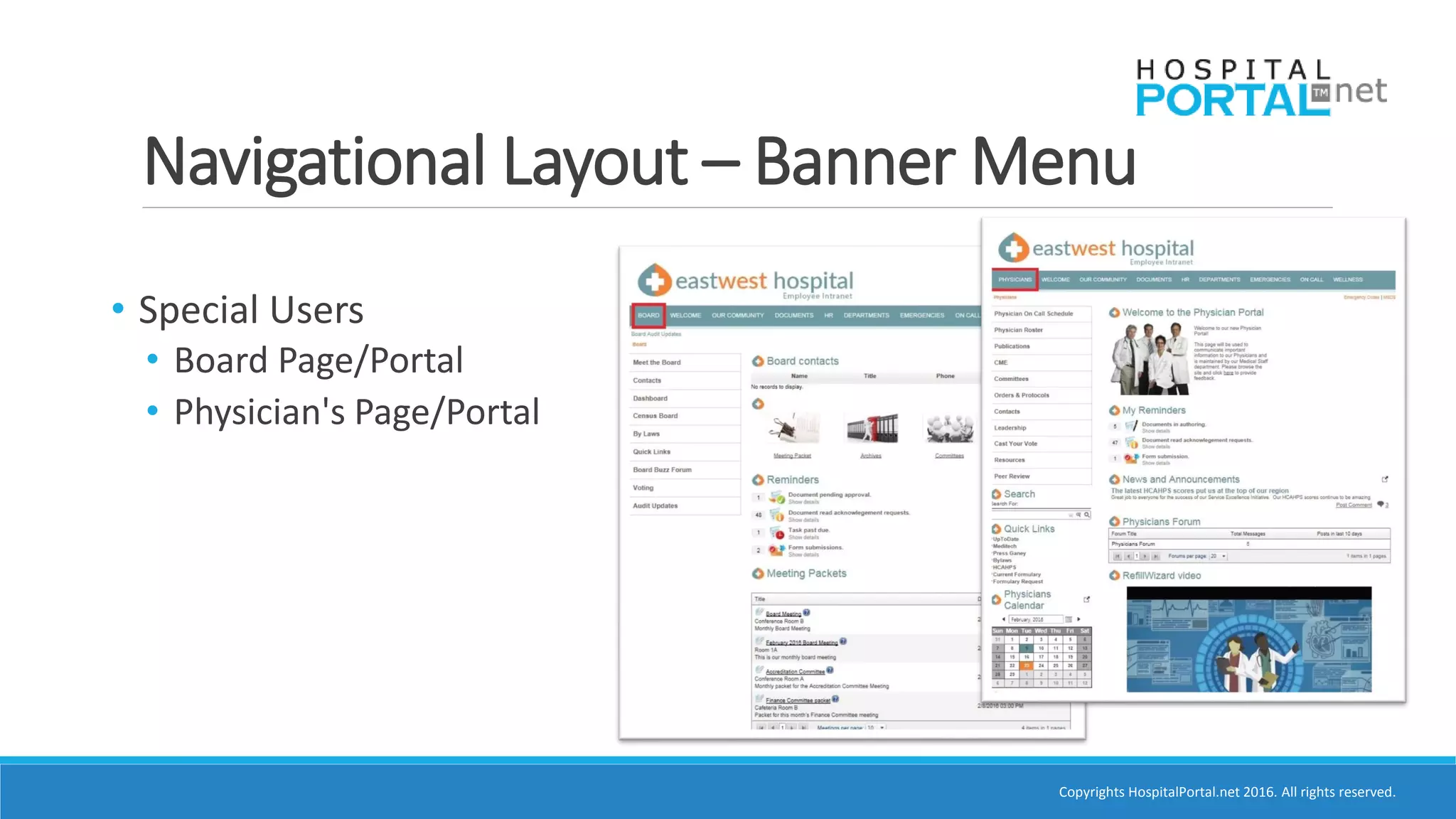Open Meetings per page dropdown
1456x819 pixels.
pos(877,727)
